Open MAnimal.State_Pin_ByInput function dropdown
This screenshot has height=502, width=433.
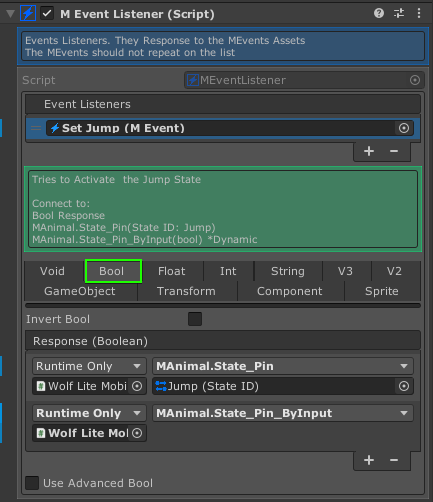(x=283, y=413)
